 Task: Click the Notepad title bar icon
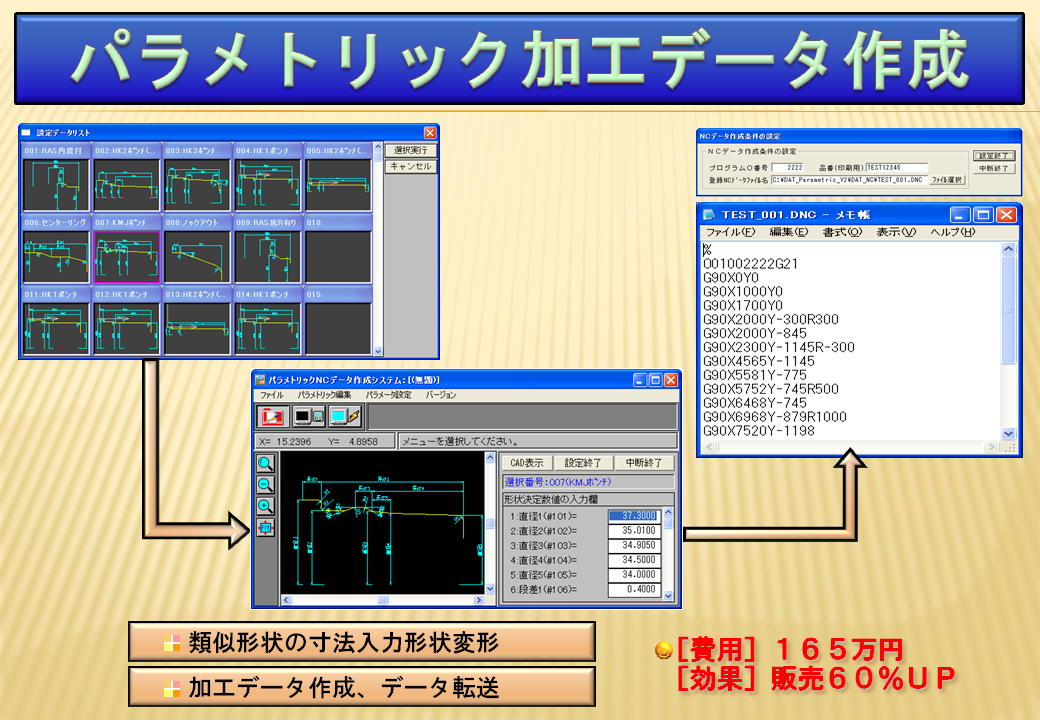point(709,214)
